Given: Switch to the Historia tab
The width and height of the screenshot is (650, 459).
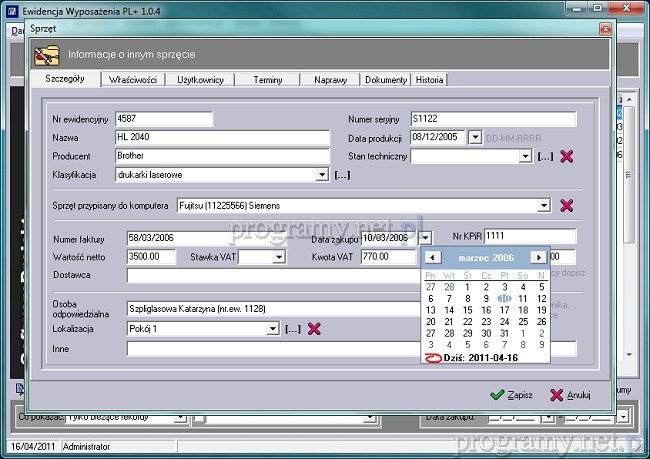Looking at the screenshot, I should (x=430, y=79).
